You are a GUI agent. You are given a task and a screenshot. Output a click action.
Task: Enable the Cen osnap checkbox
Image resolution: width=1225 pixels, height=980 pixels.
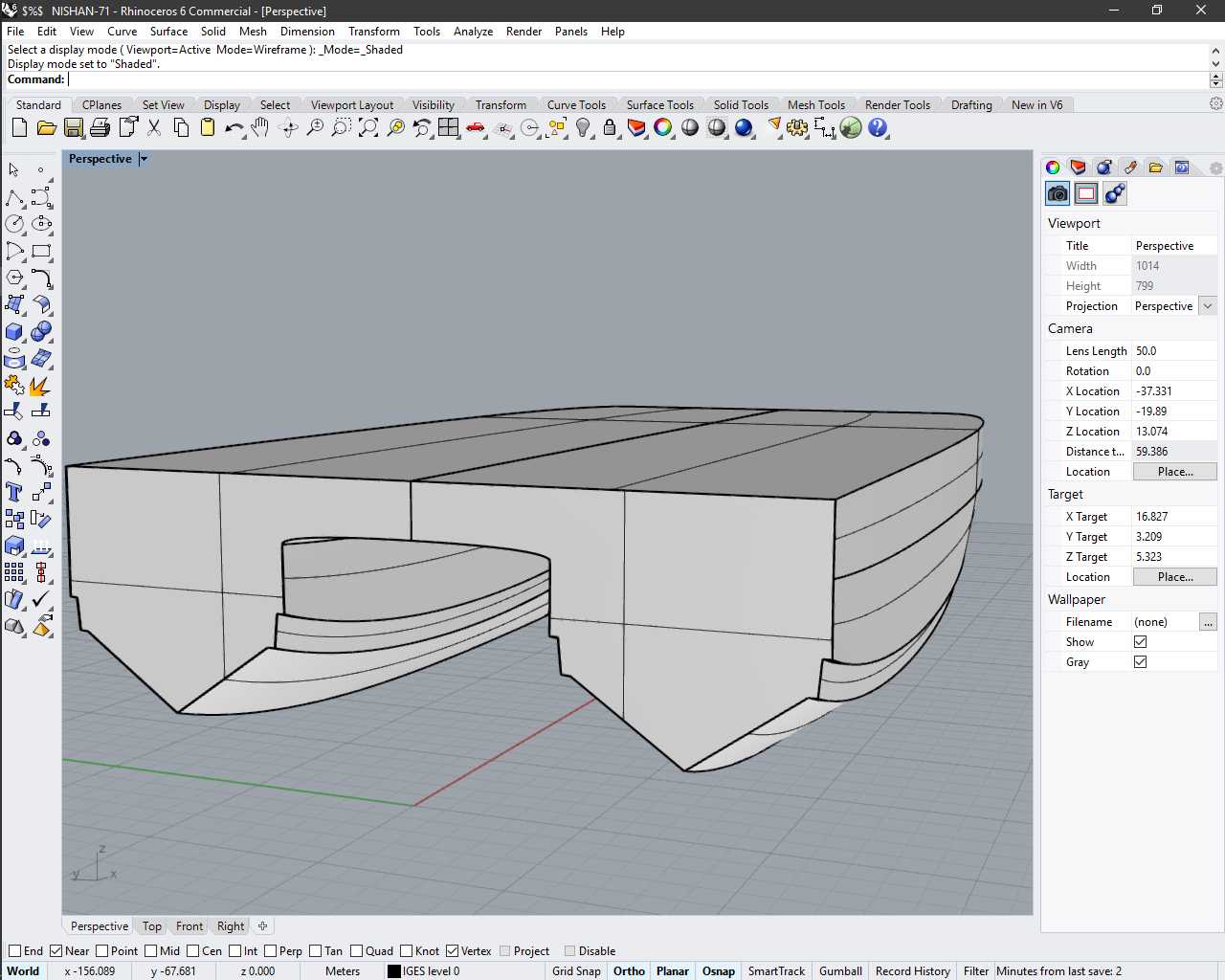pos(193,950)
